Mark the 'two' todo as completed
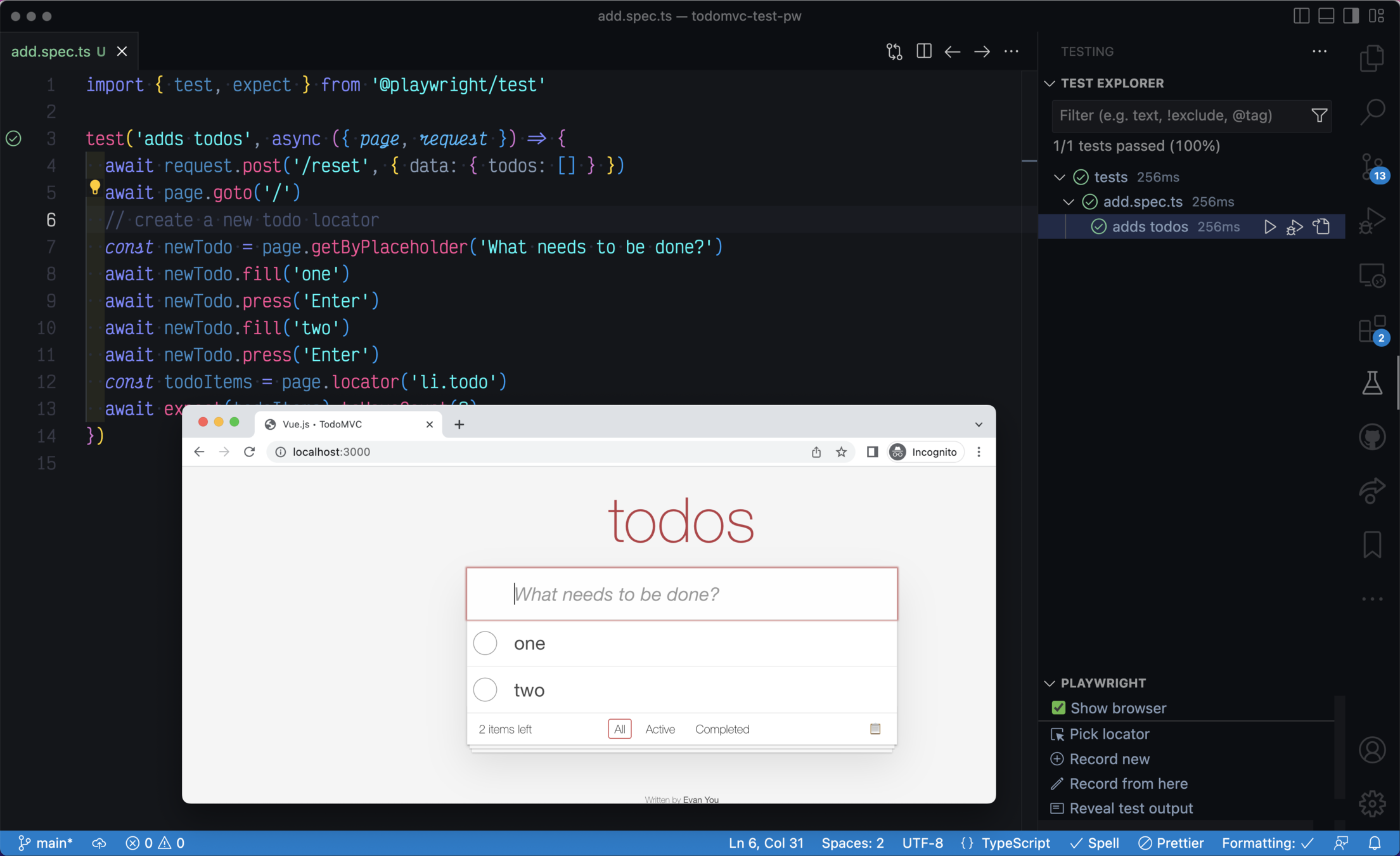 (x=485, y=690)
